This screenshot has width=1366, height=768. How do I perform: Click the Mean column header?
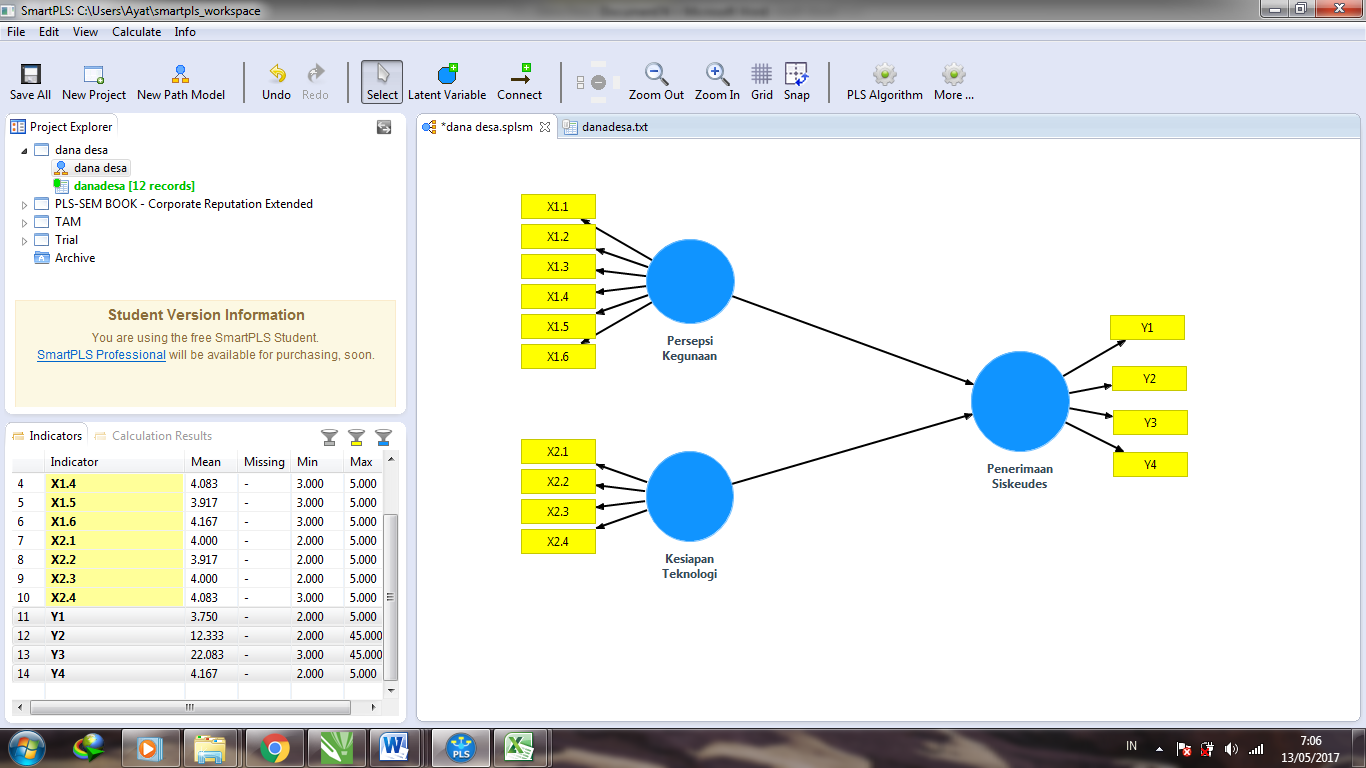pyautogui.click(x=212, y=462)
